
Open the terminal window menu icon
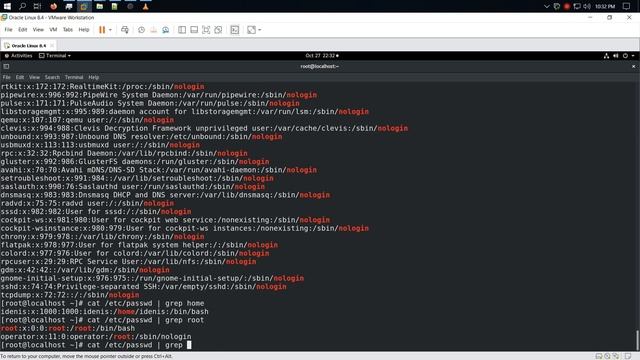[6, 66]
